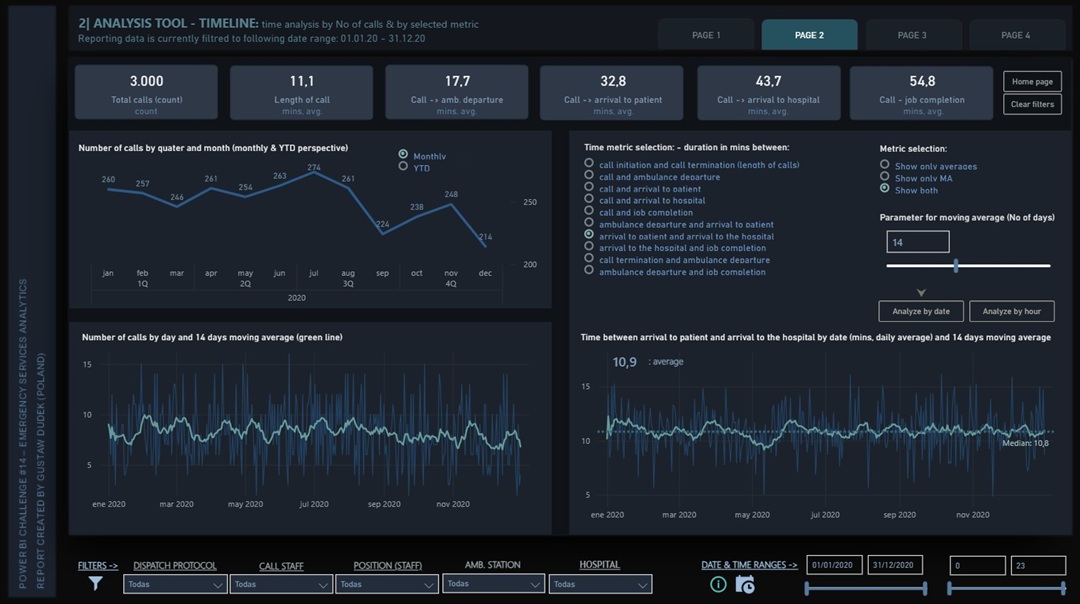Expand the Call Staff dropdown
Image resolution: width=1080 pixels, height=604 pixels.
tap(280, 584)
